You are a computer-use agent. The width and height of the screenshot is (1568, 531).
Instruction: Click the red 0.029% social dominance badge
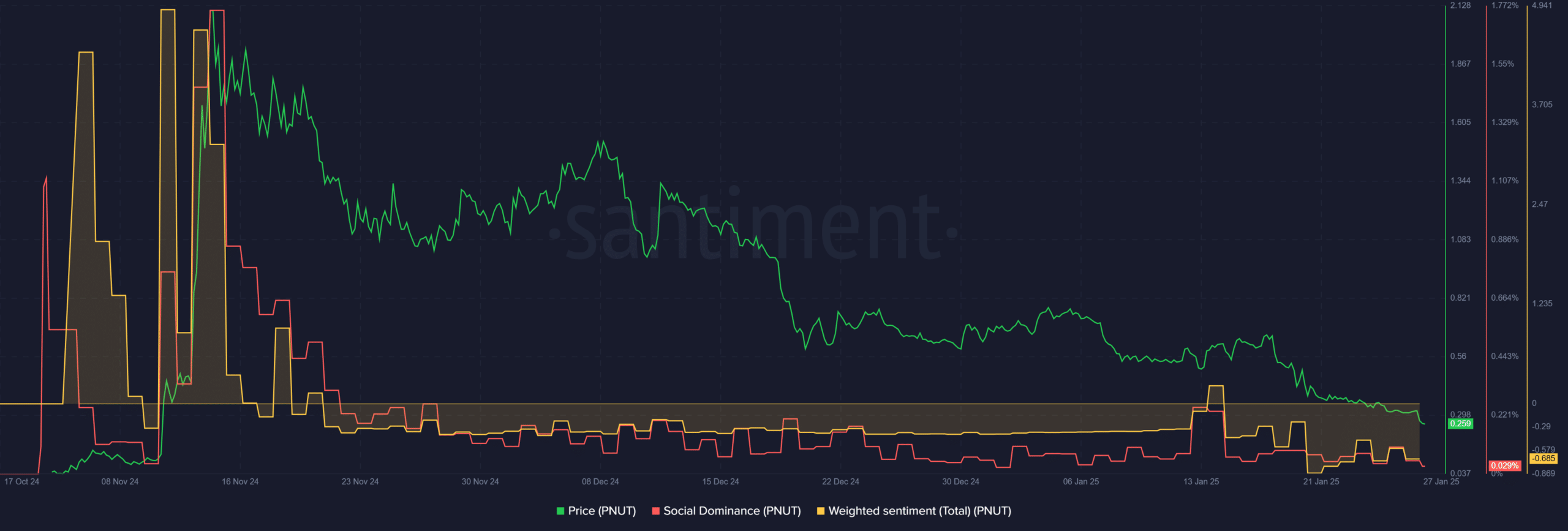[1505, 466]
